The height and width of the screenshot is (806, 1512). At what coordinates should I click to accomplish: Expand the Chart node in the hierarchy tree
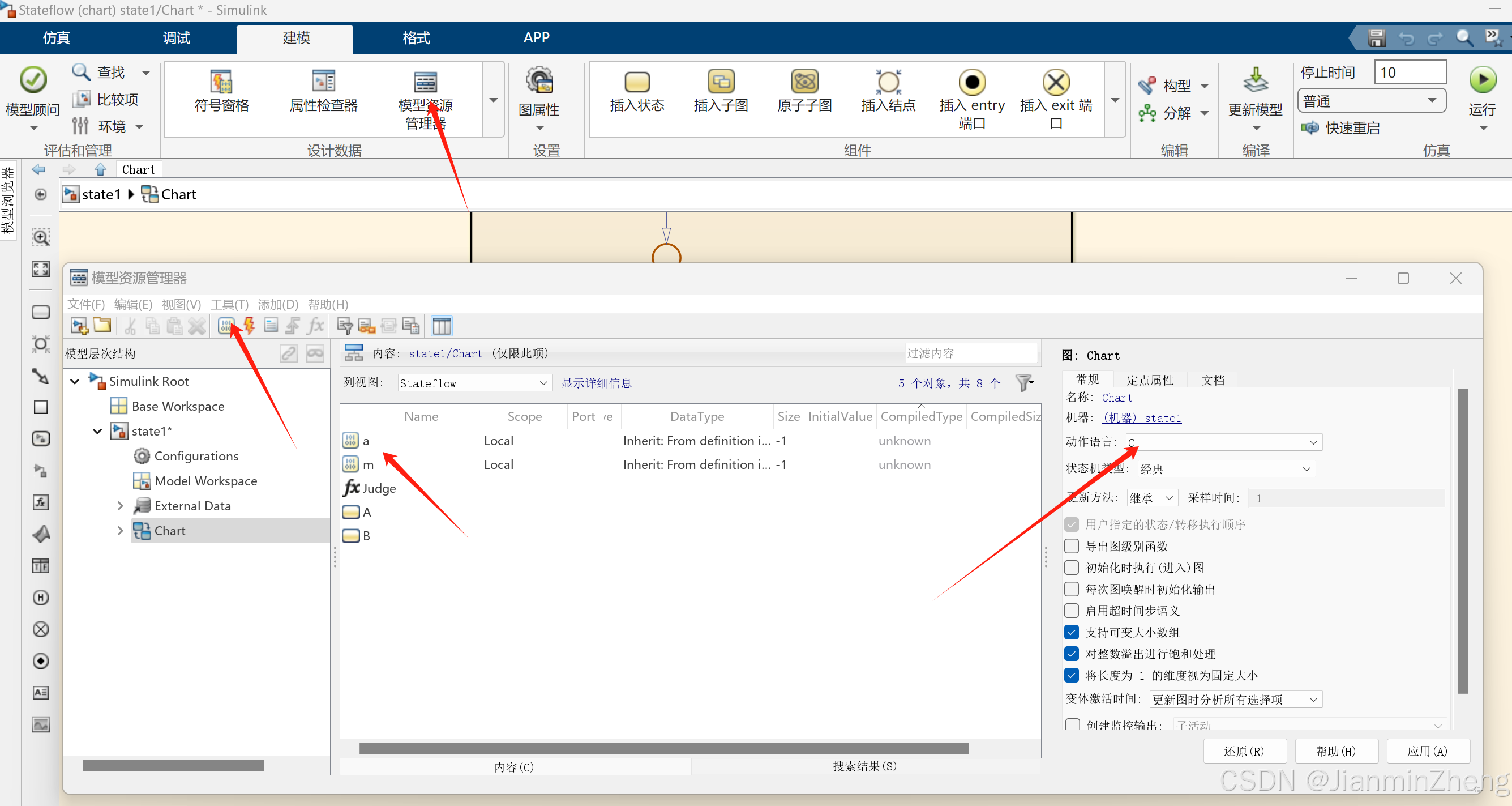click(x=120, y=531)
